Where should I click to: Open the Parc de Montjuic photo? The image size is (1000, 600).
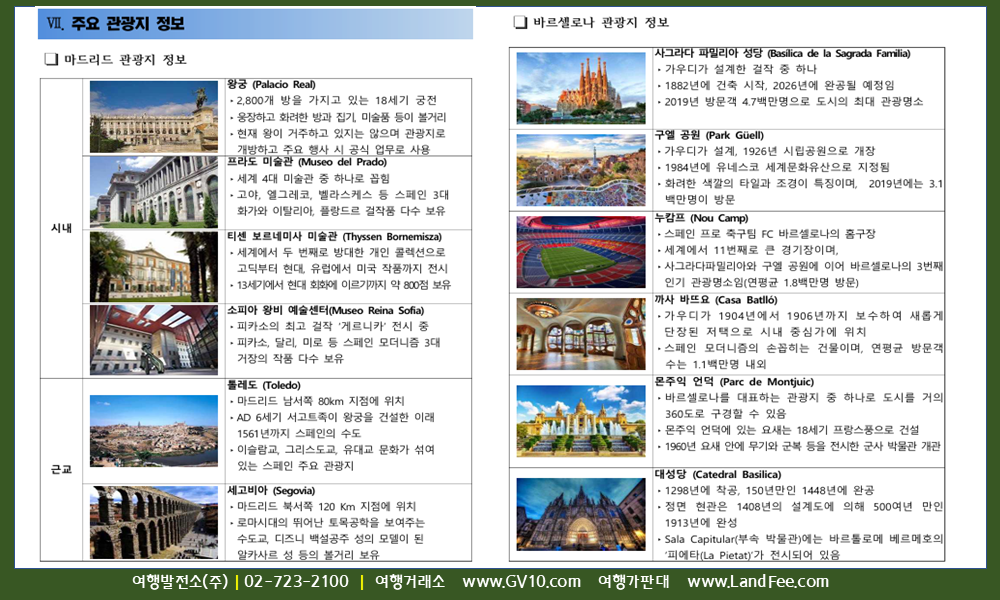pyautogui.click(x=580, y=421)
